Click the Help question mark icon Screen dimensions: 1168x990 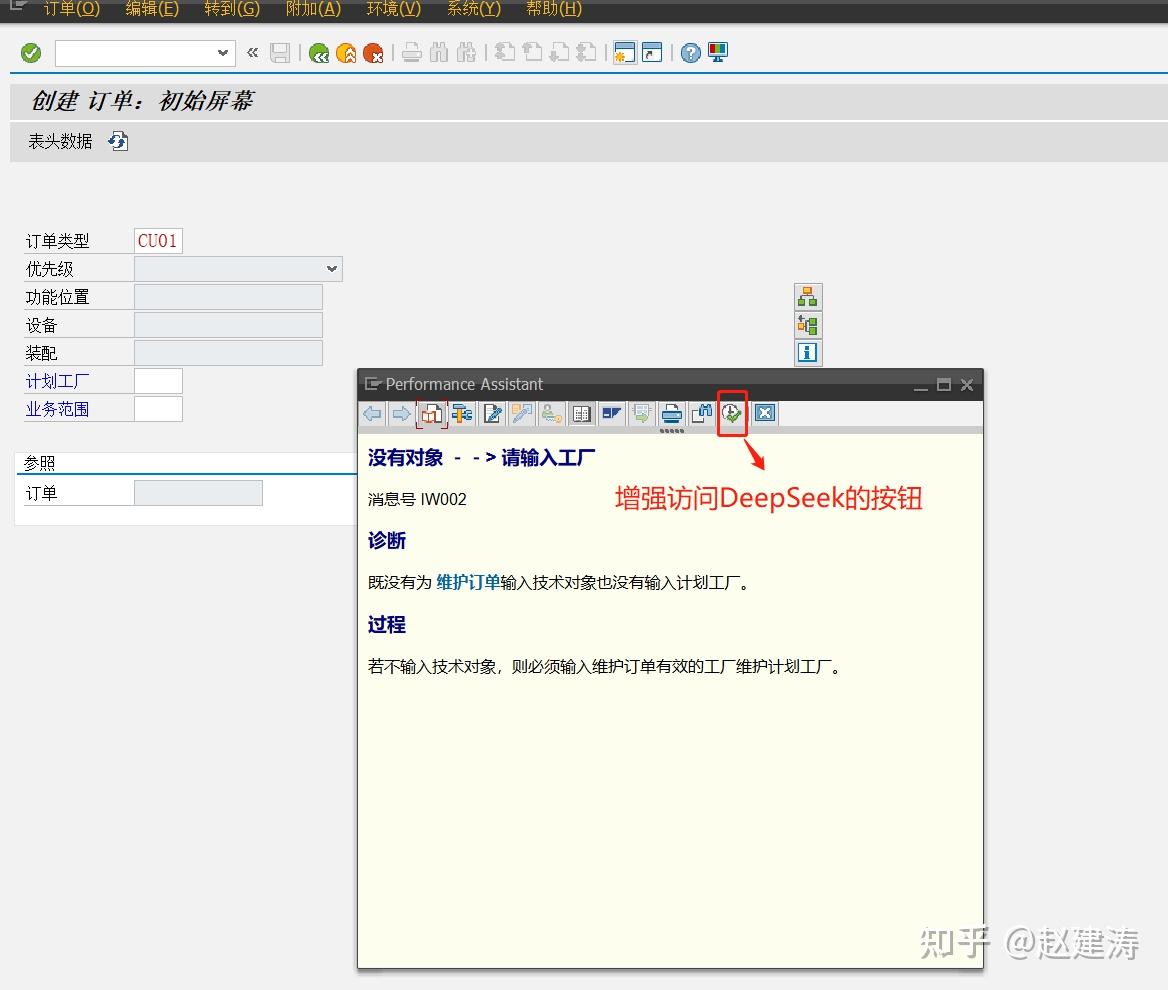tap(690, 52)
